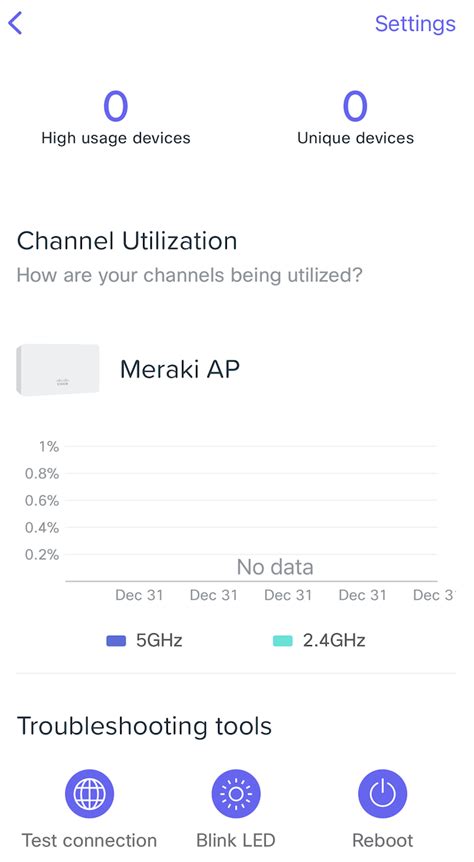The height and width of the screenshot is (862, 474).
Task: Tap the Channel Utilization heading
Action: [127, 241]
